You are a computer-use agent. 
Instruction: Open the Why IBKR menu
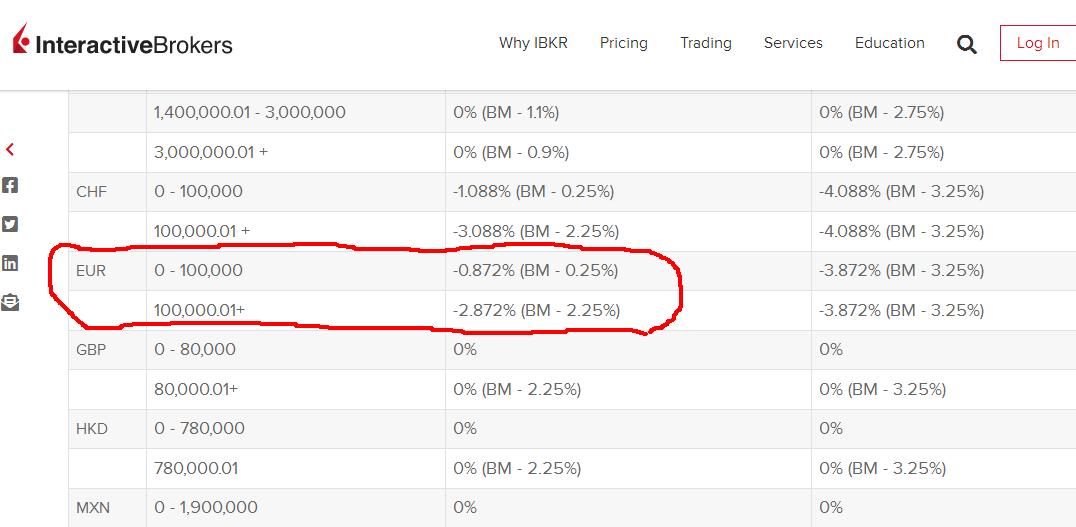533,43
